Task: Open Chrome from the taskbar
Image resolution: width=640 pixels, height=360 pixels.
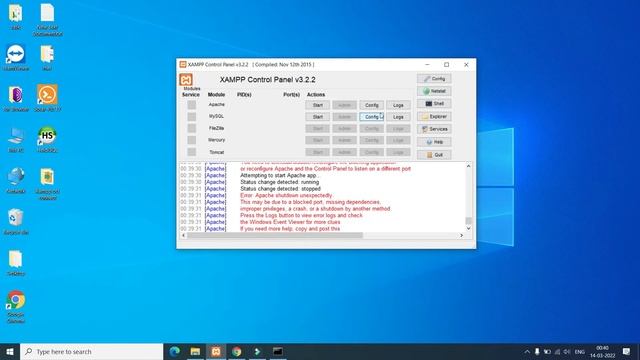Action: pos(237,351)
